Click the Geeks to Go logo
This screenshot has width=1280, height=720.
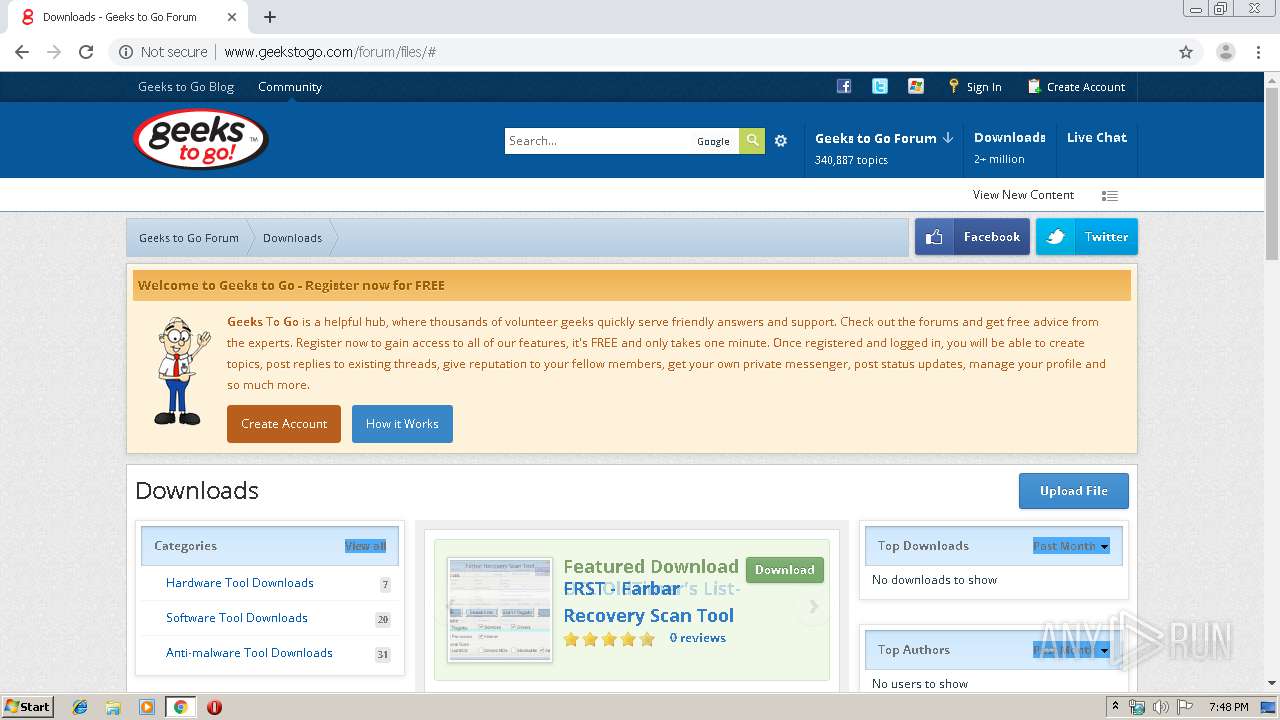coord(200,139)
